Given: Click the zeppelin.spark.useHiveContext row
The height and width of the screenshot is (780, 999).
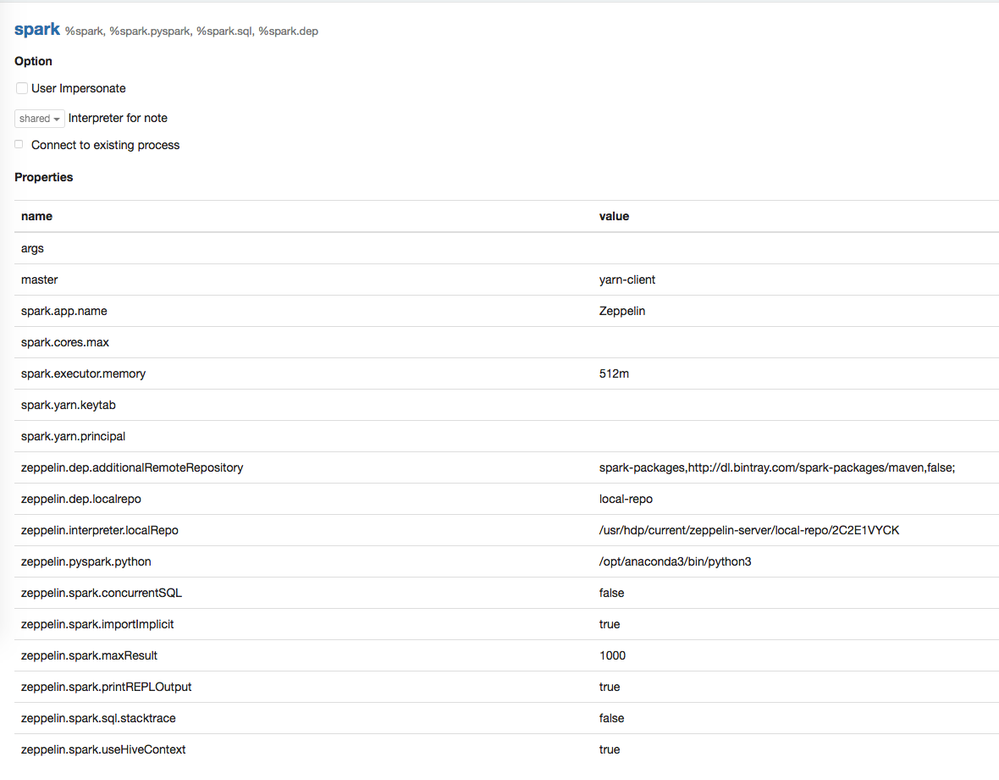Looking at the screenshot, I should [104, 749].
